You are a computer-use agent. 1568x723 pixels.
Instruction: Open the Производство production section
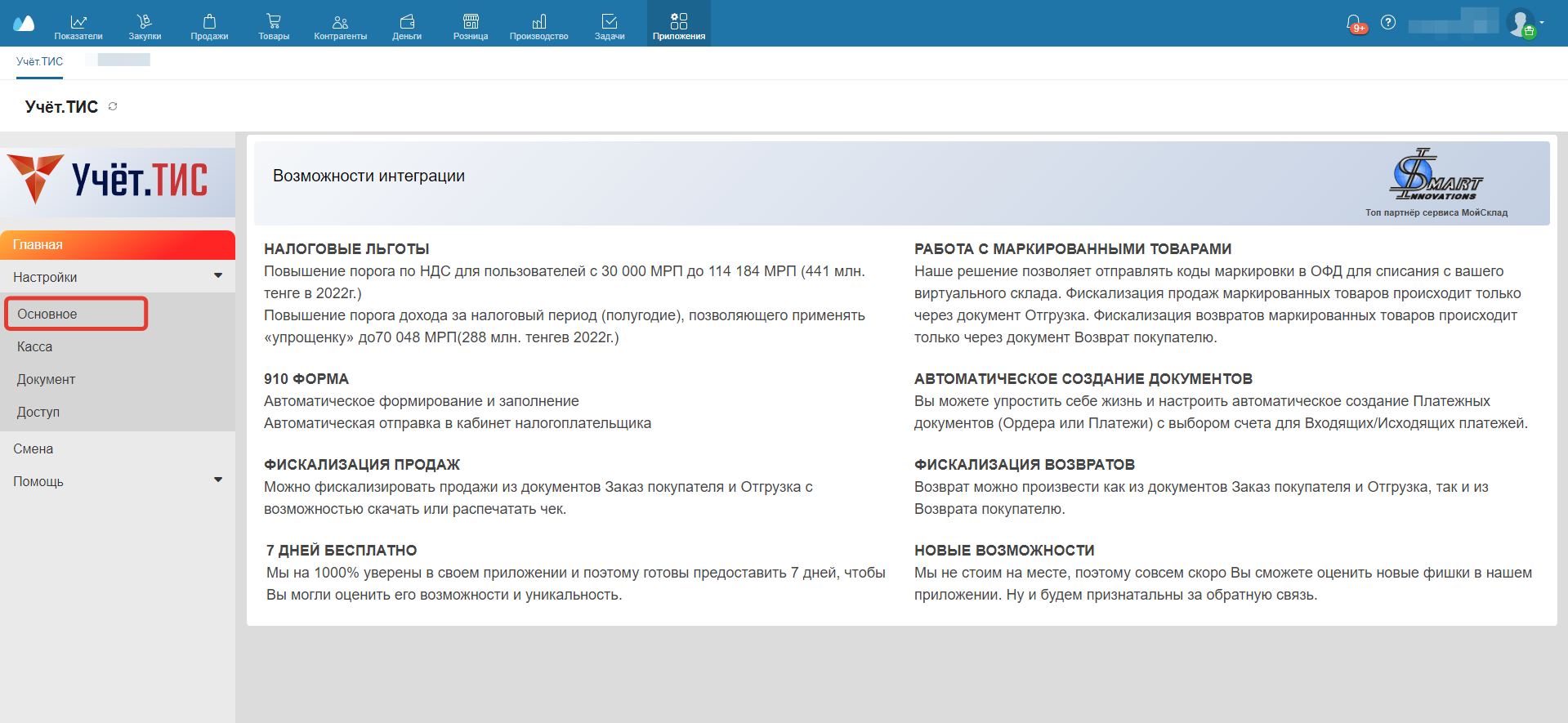tap(538, 25)
